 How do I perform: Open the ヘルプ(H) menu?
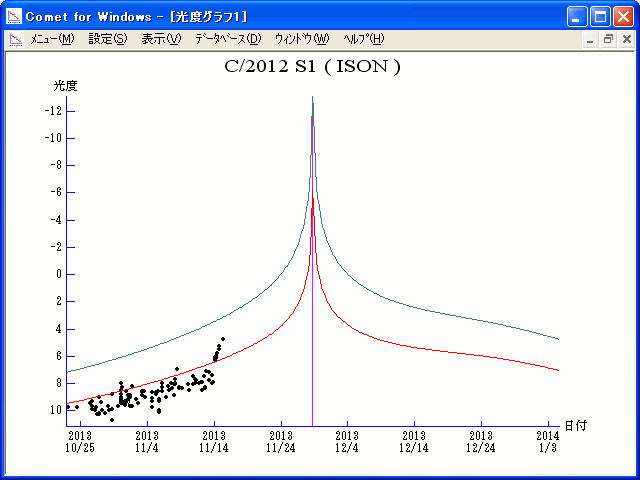[364, 39]
